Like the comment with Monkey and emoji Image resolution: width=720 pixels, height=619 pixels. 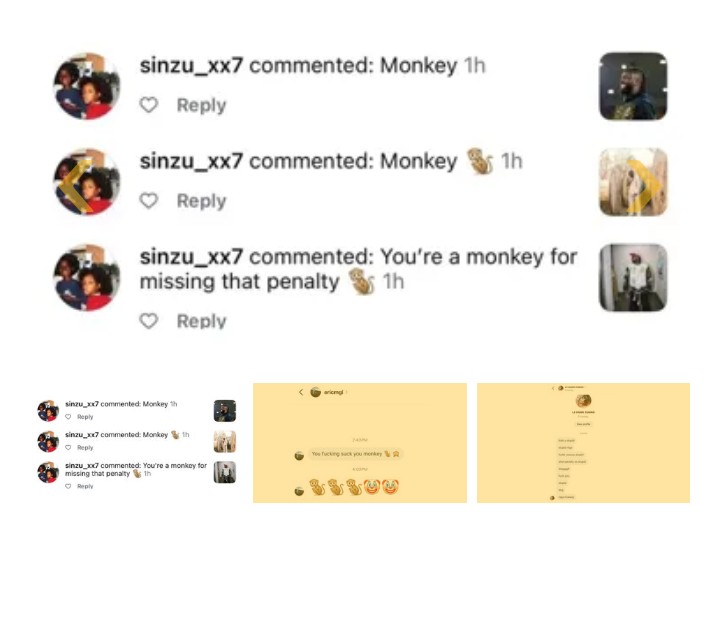[149, 201]
